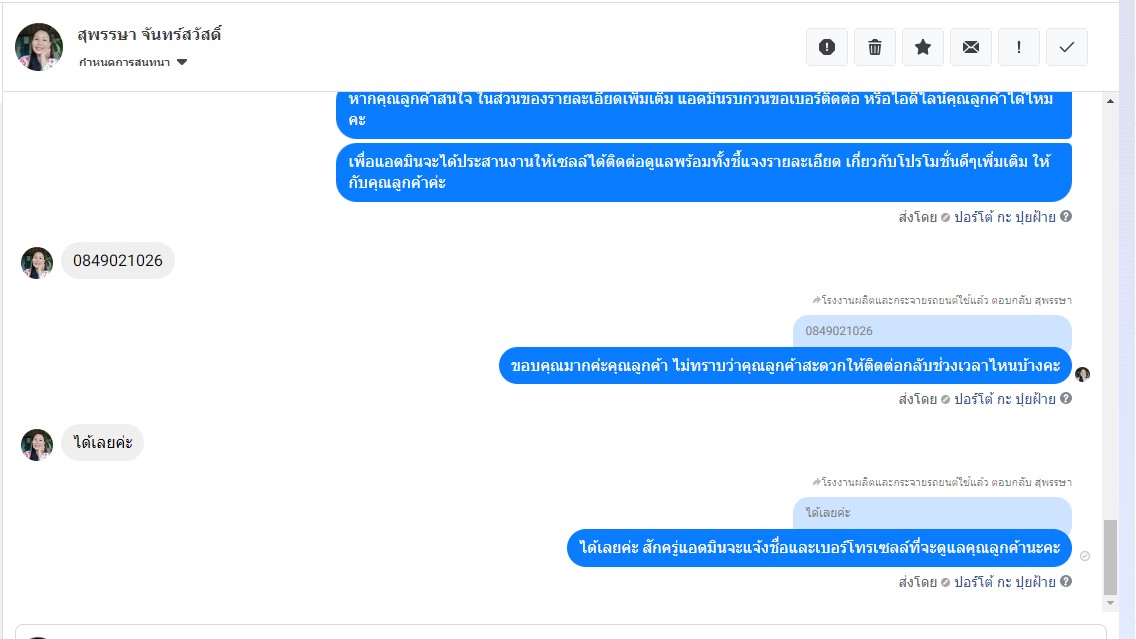Click the scrollbar down arrow
1136x639 pixels.
click(1110, 604)
